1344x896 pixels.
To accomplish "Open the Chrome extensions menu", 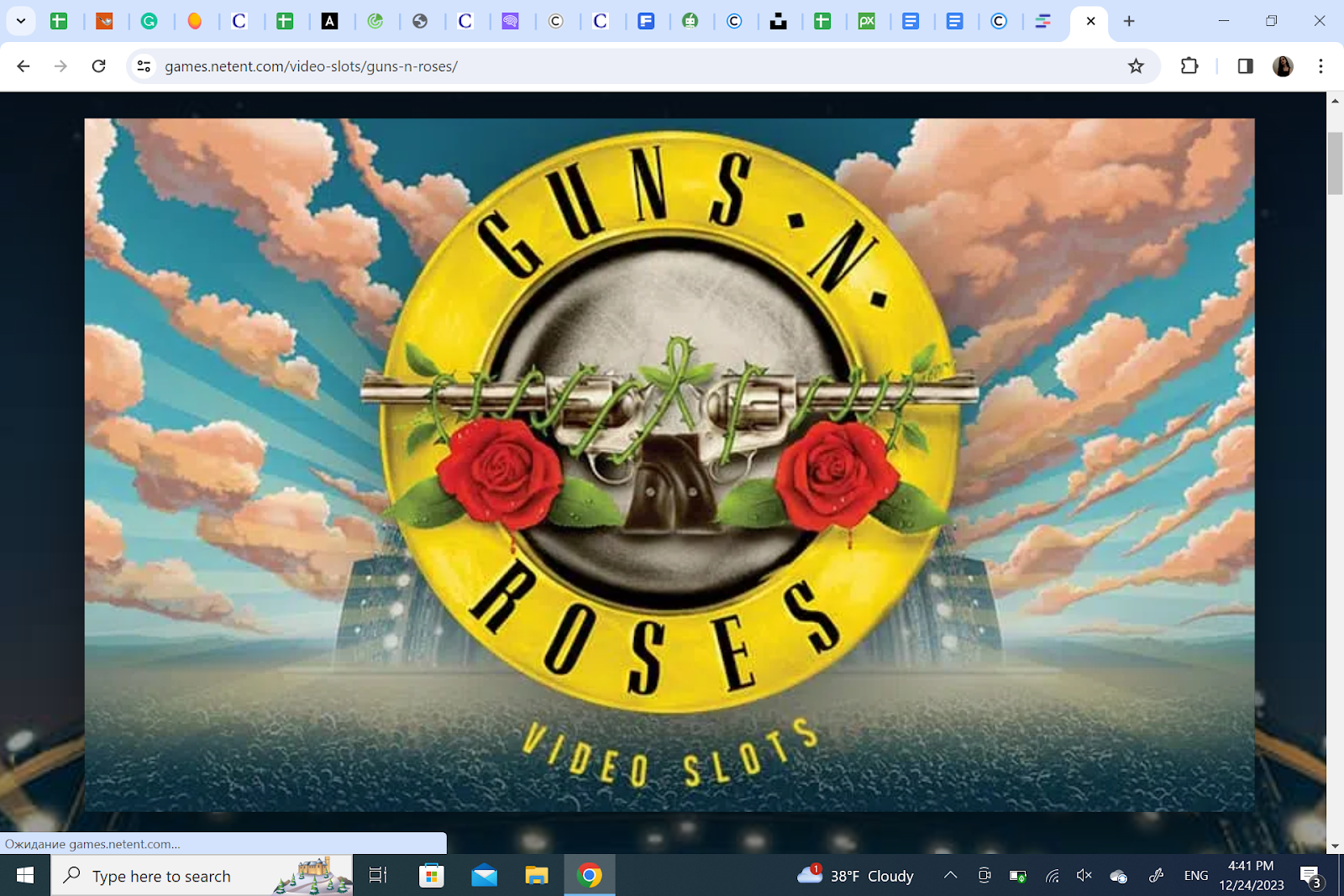I will (1189, 65).
